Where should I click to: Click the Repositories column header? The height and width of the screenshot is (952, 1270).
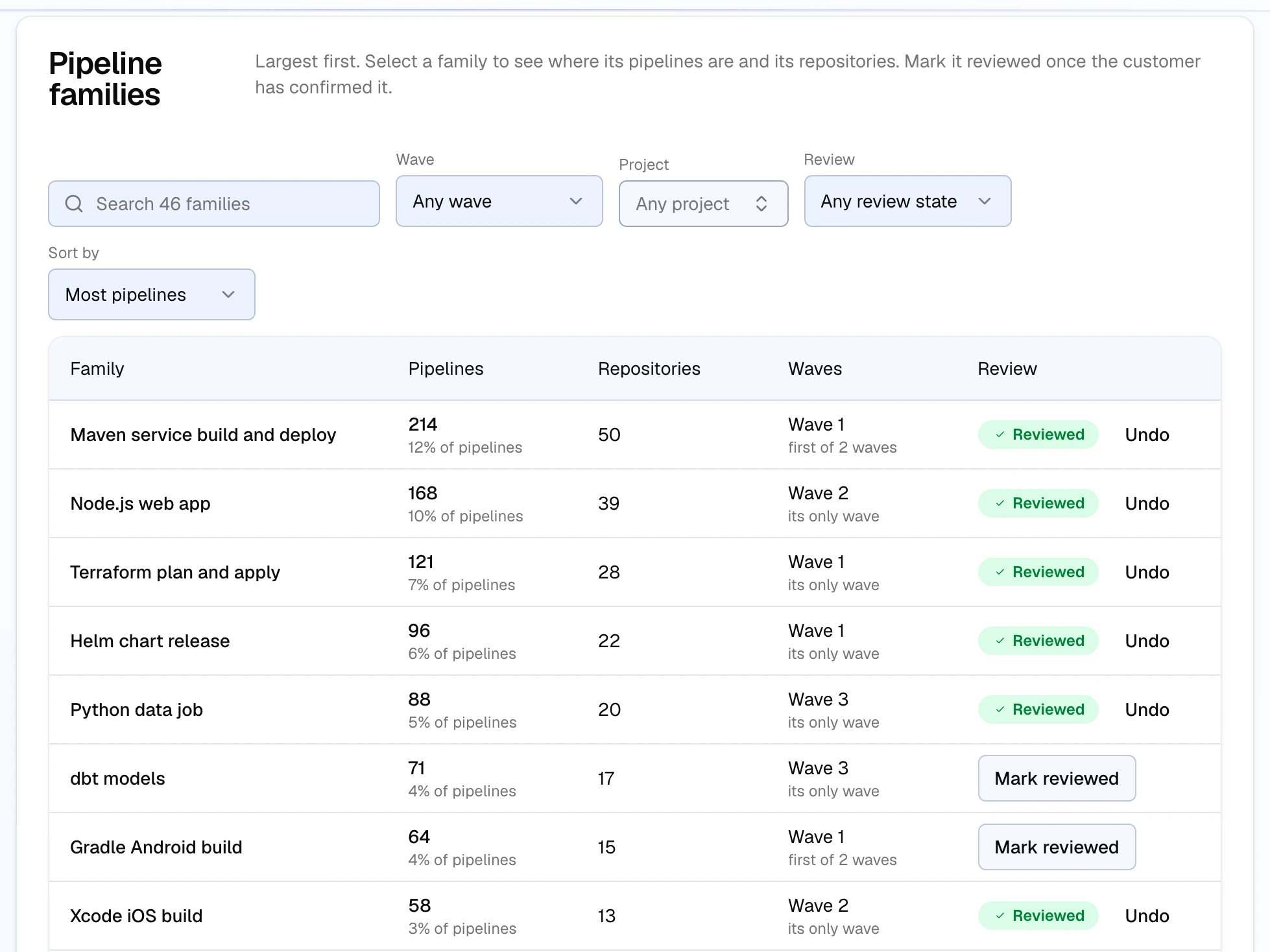[649, 368]
